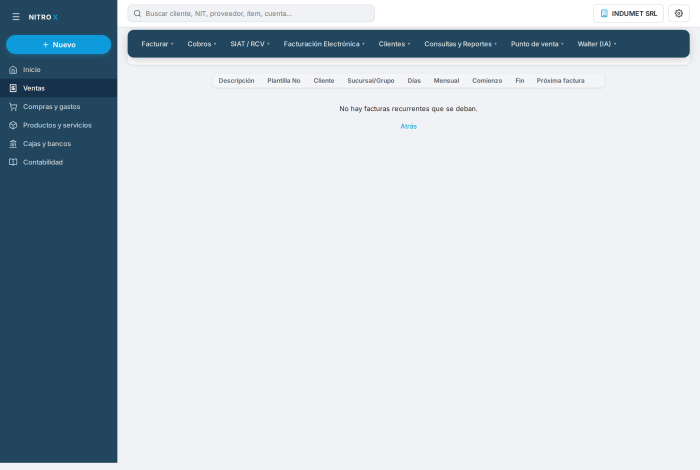
Task: Navigate to Cajas y bancos
Action: tap(58, 144)
